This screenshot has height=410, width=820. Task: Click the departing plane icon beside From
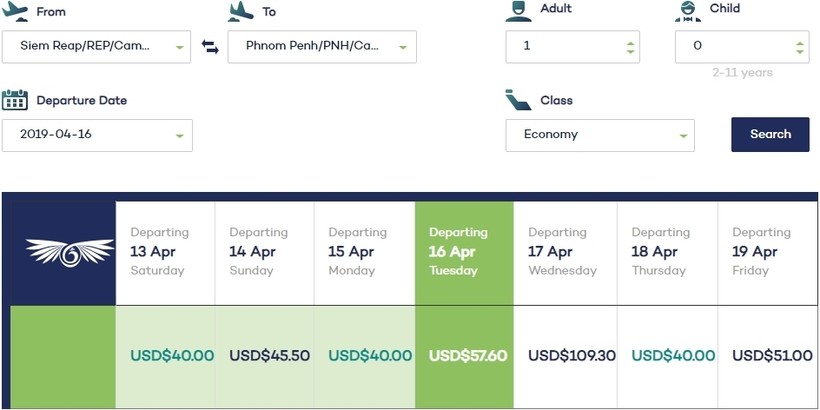coord(16,11)
